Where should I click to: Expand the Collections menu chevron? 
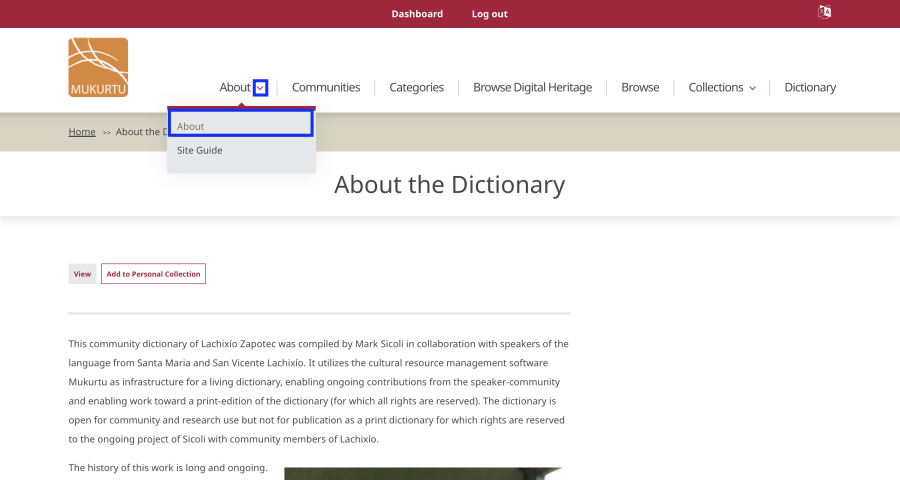pos(752,88)
